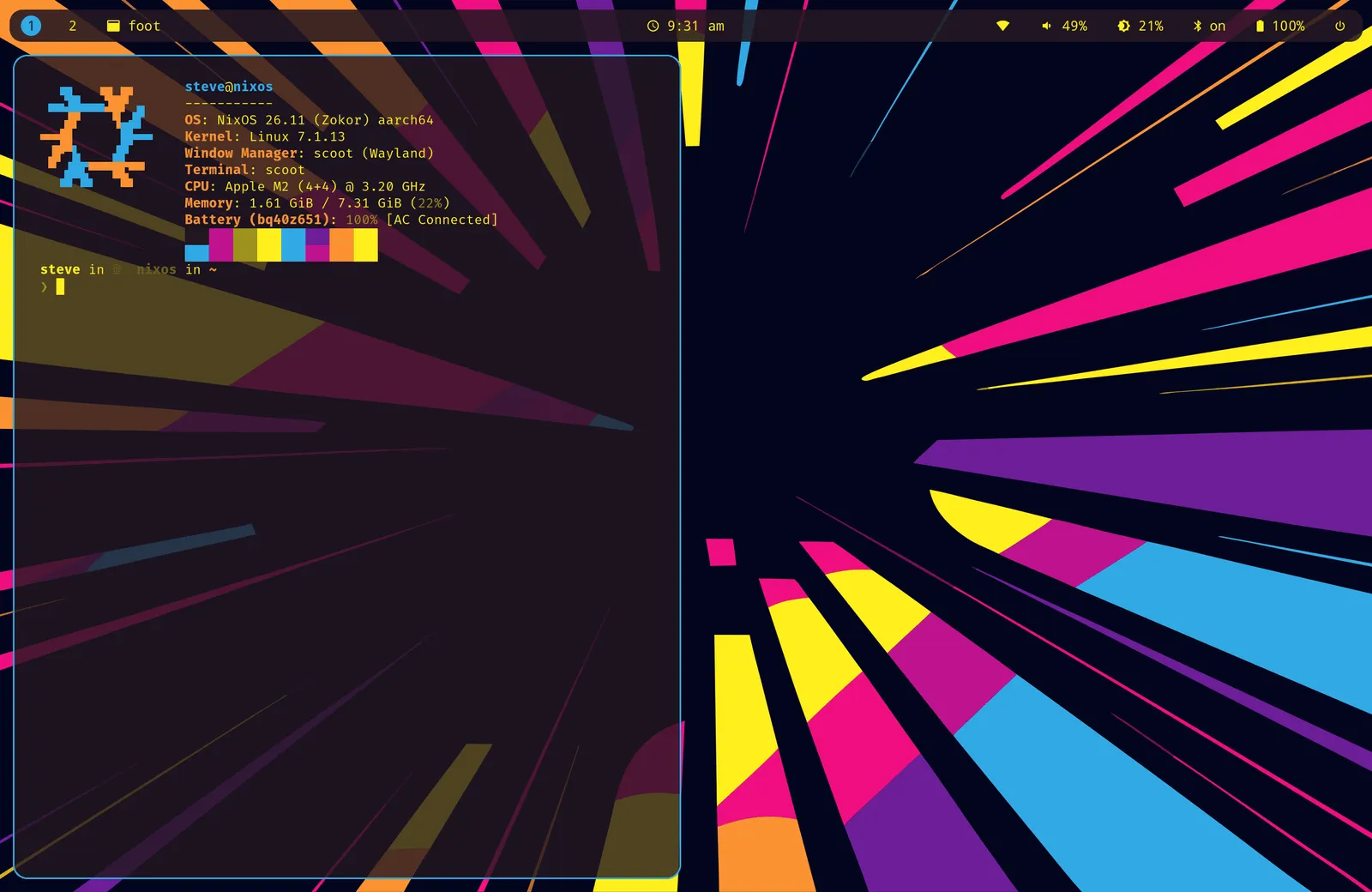
Task: Click the 49% volume value
Action: (1074, 26)
